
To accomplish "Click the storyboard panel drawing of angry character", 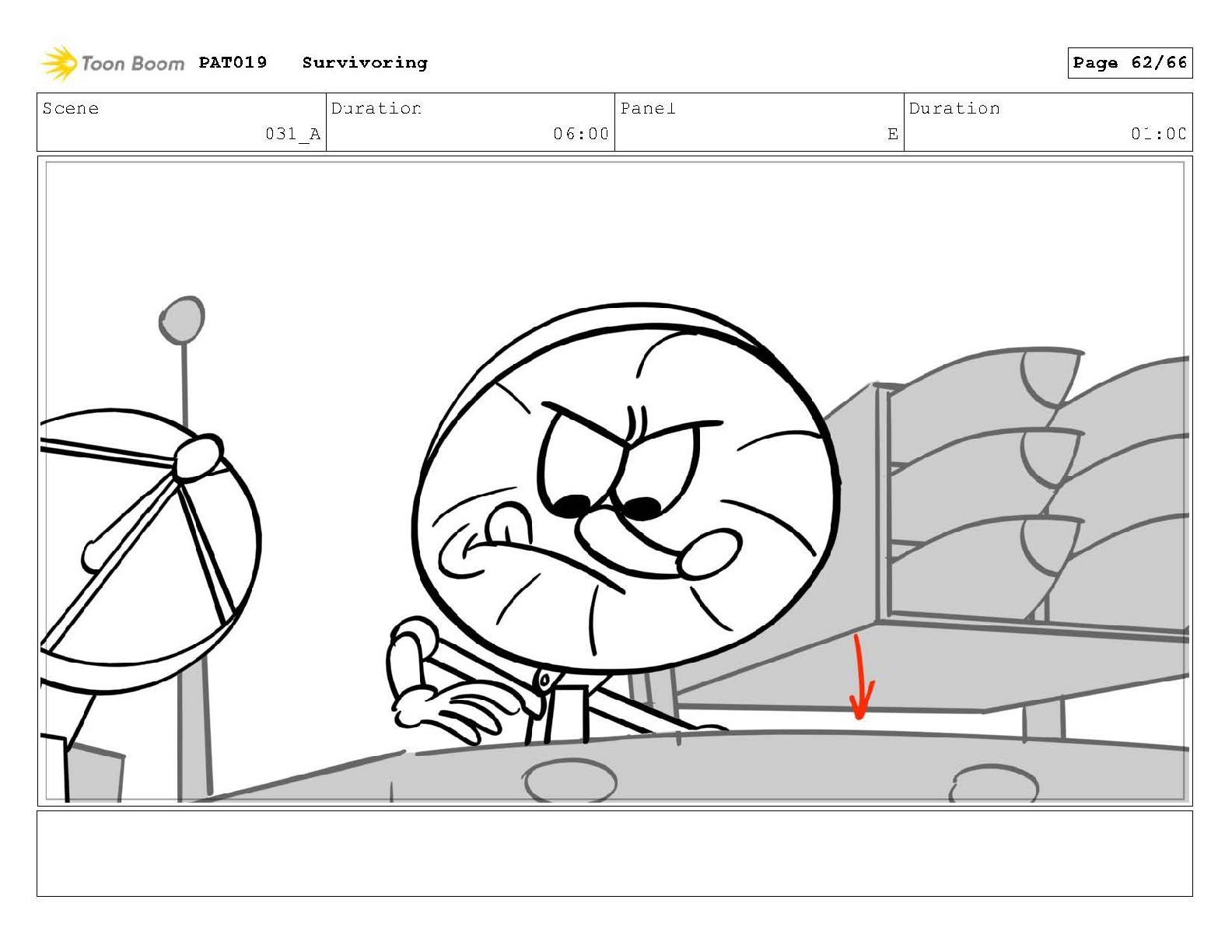I will pyautogui.click(x=614, y=481).
